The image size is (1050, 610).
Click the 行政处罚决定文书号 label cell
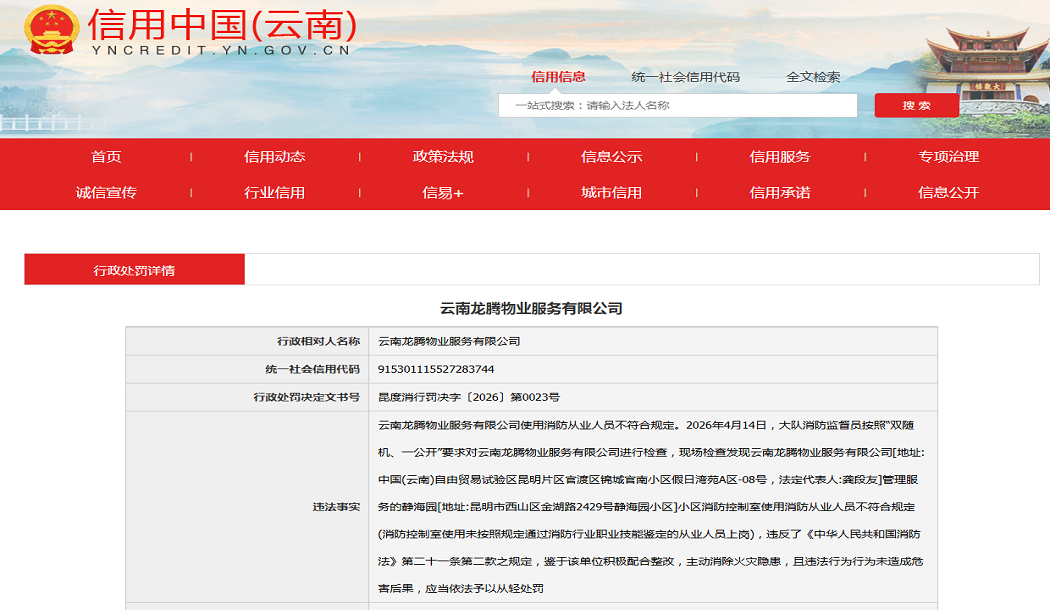(x=247, y=397)
